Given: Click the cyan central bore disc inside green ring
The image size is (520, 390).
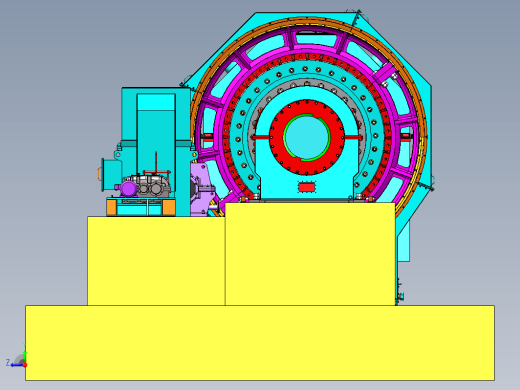Looking at the screenshot, I should click(x=307, y=137).
